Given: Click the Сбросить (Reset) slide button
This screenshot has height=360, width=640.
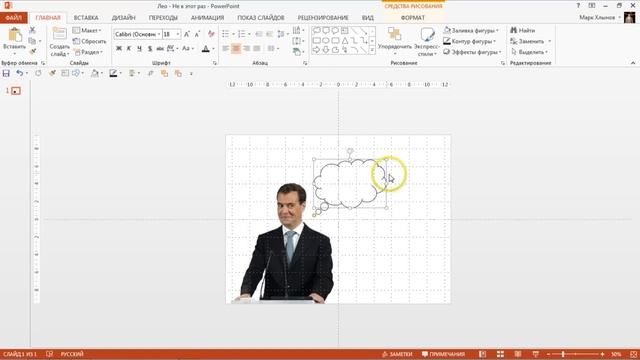Looking at the screenshot, I should coord(89,41).
